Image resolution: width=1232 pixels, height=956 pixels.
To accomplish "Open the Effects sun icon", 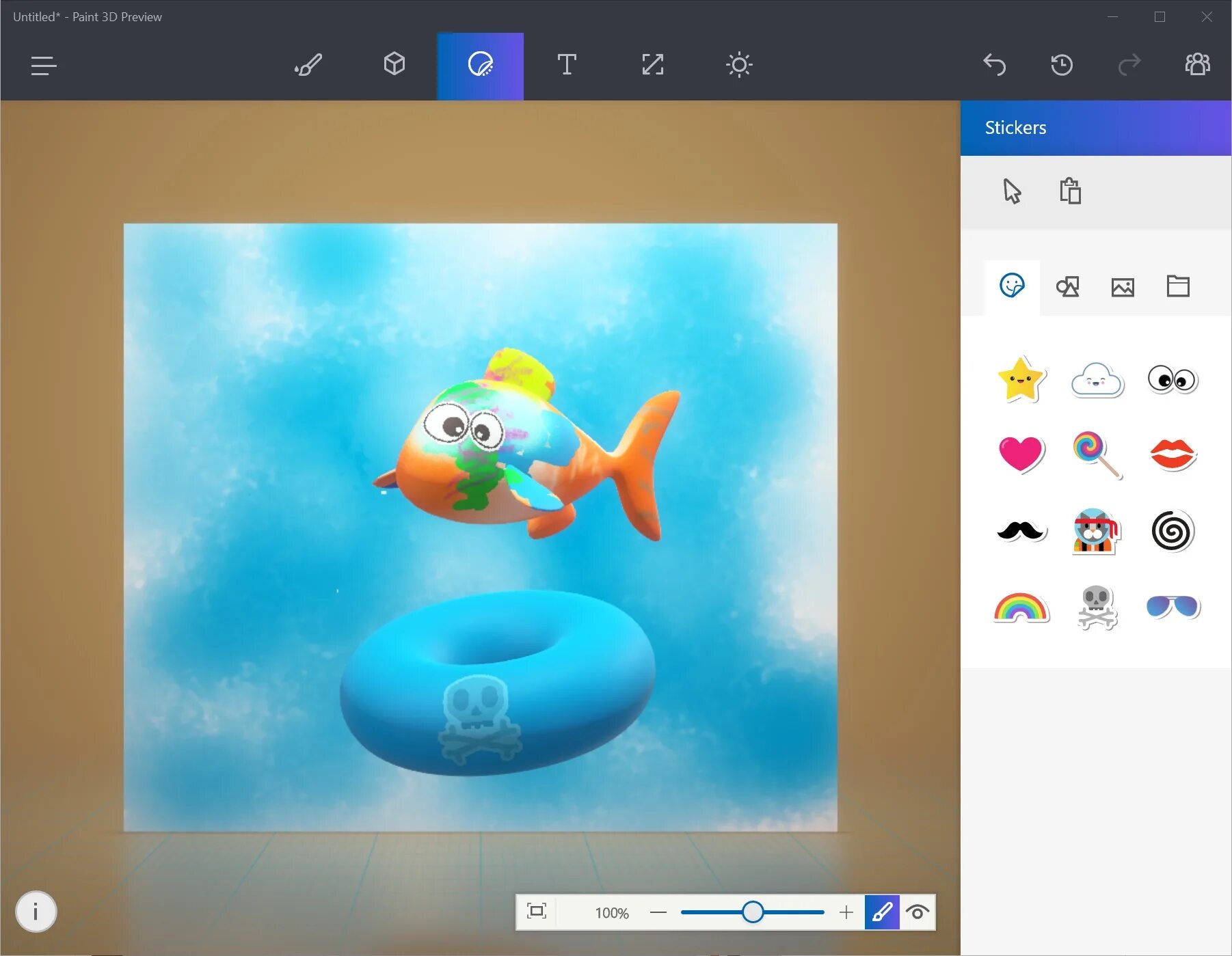I will coord(739,65).
